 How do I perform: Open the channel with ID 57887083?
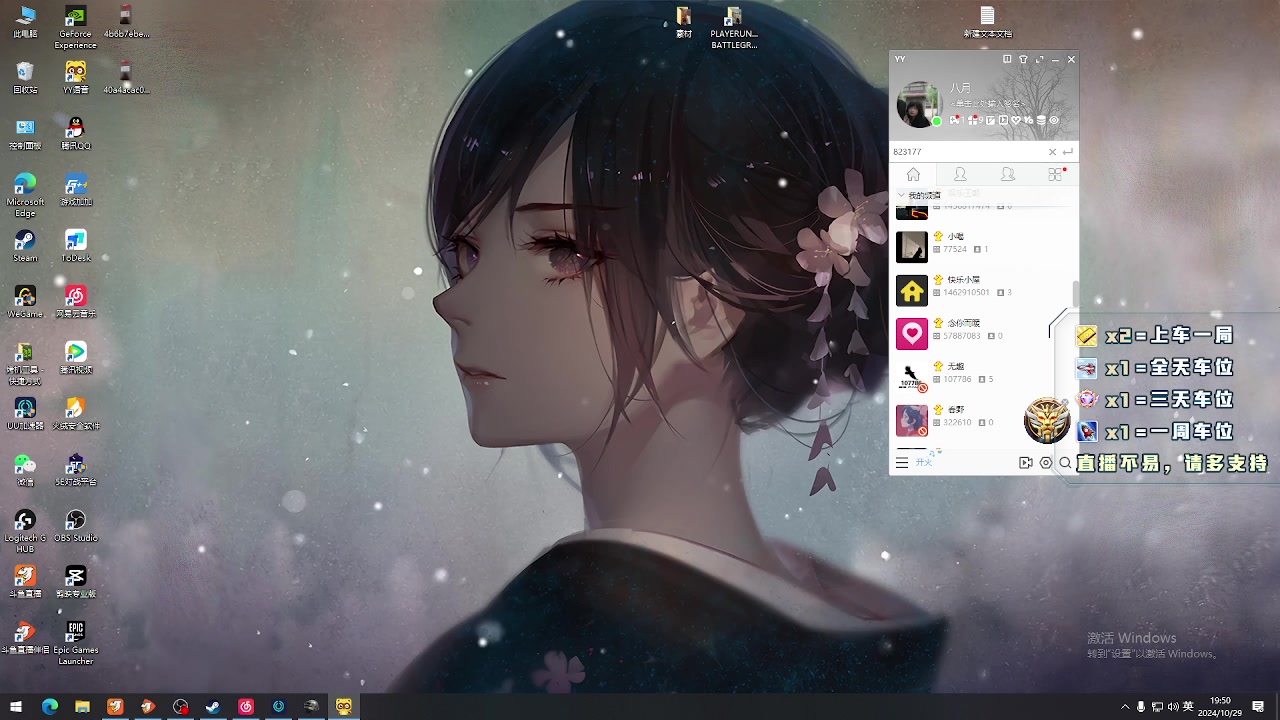point(984,333)
